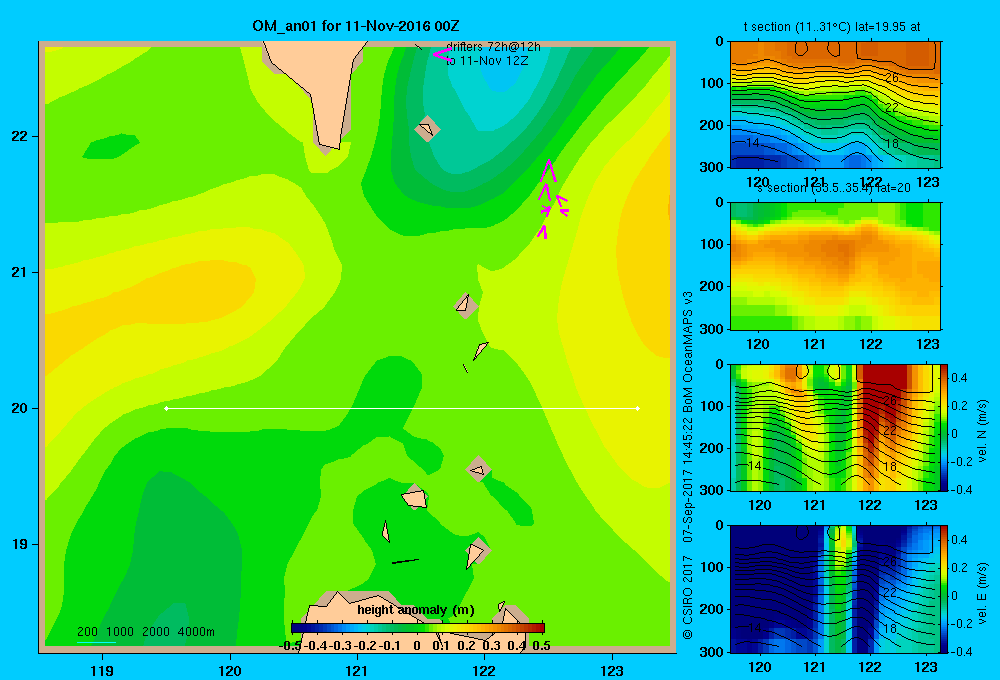Click the southern tip of Taiwan landmass
This screenshot has width=1000, height=680.
(330, 145)
